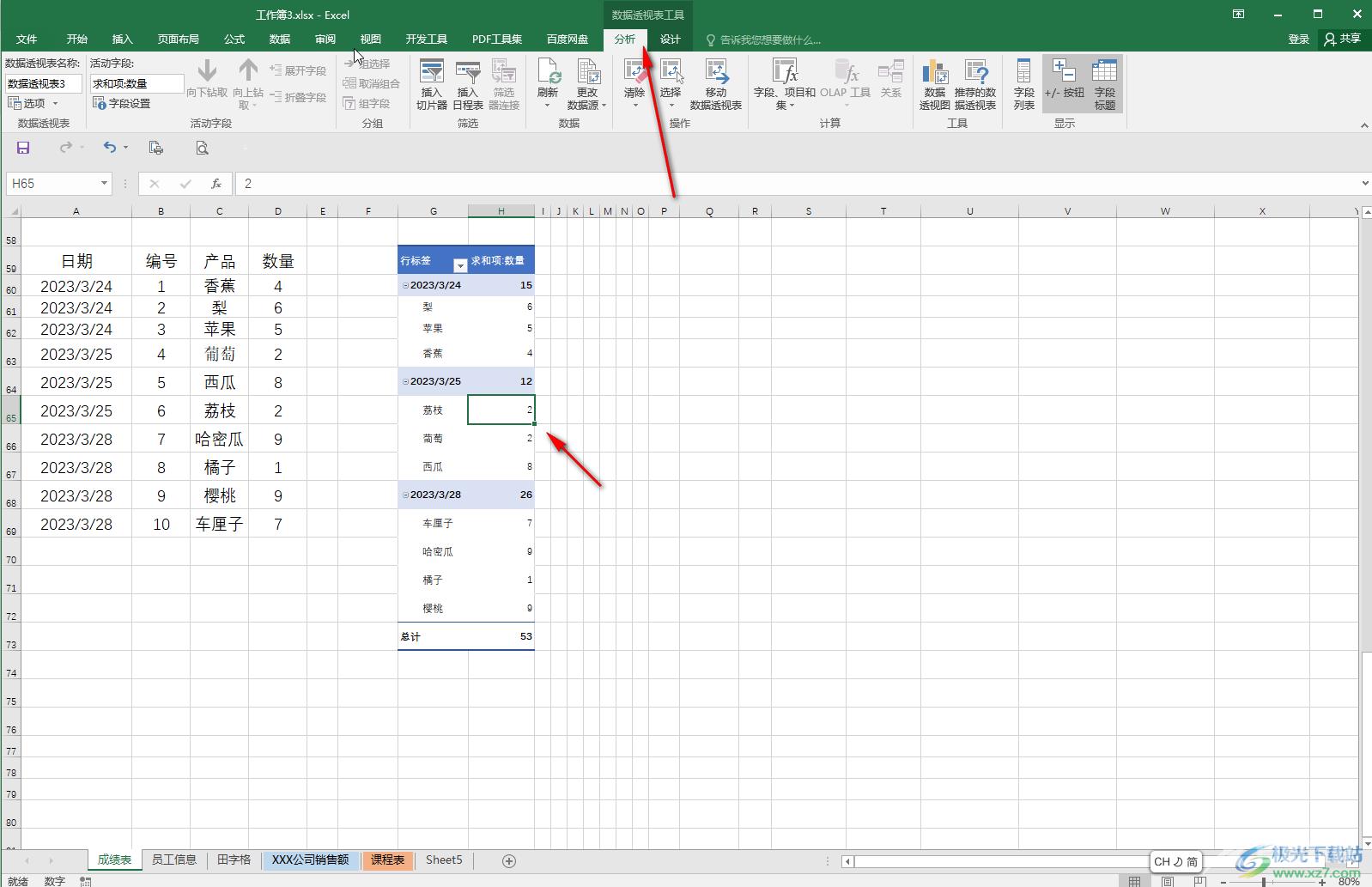Collapse the ribbon with chevron
1372x887 pixels.
coord(1364,125)
